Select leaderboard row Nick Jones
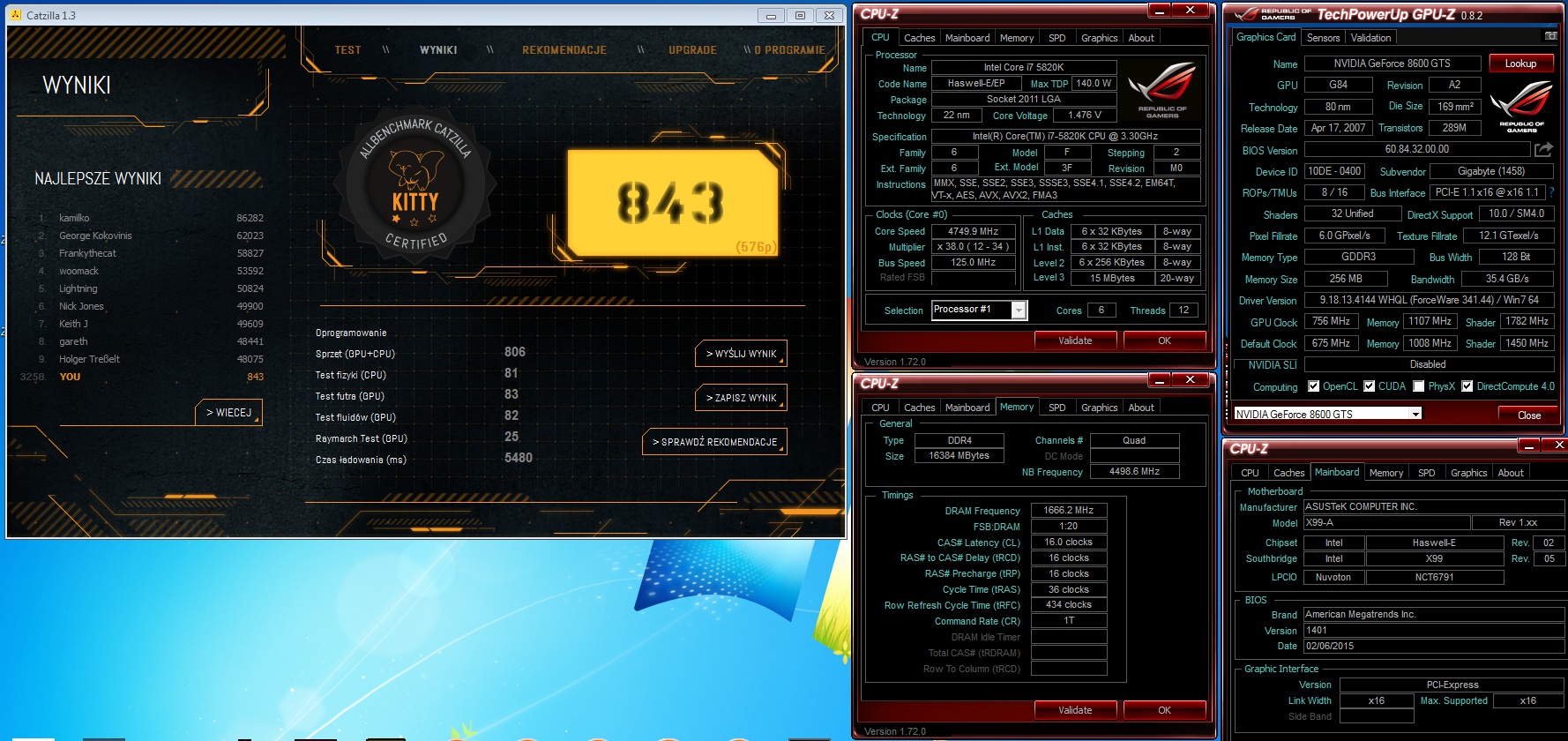 pyautogui.click(x=150, y=306)
